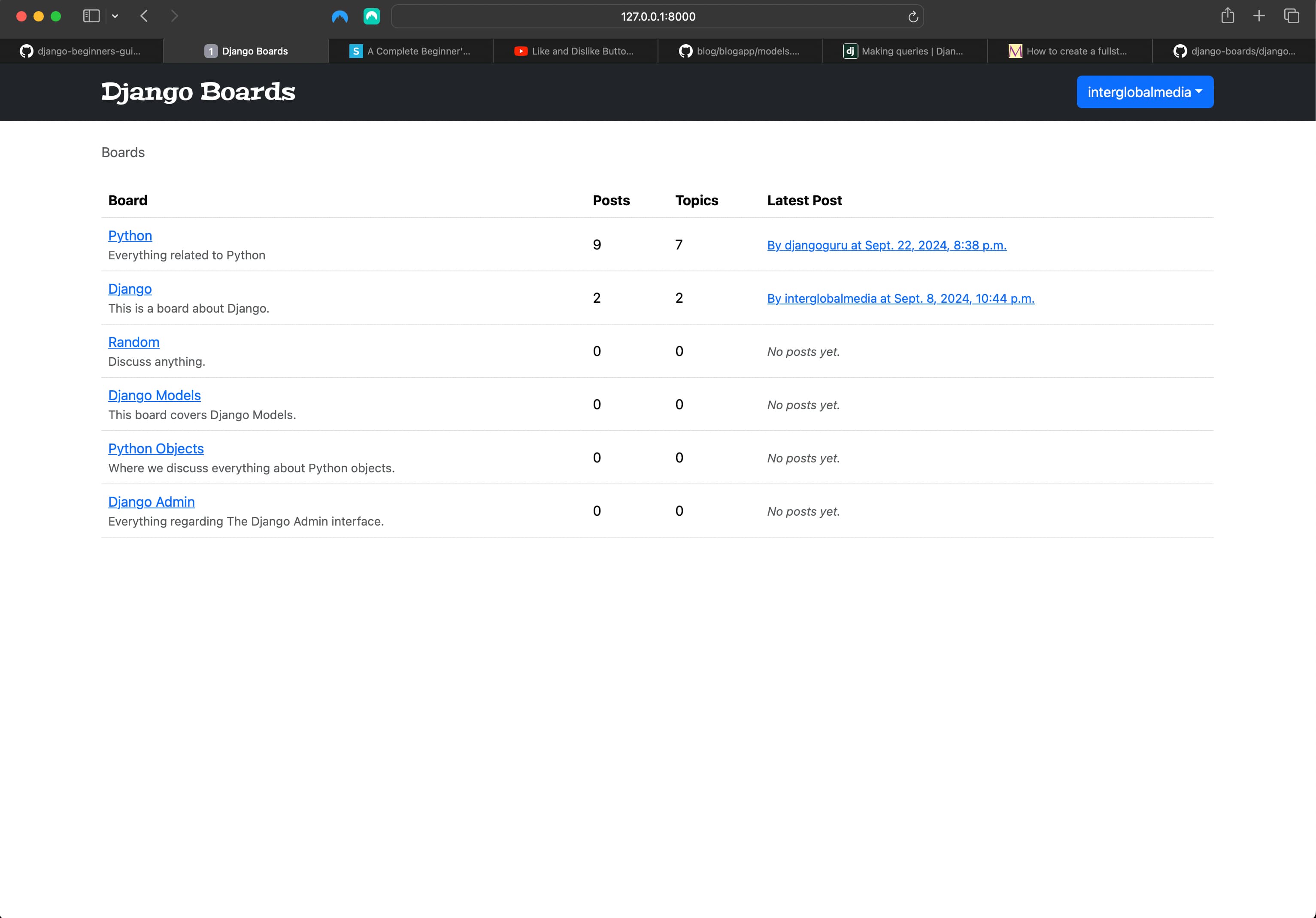Open latest post by djangoguru
Image resolution: width=1316 pixels, height=918 pixels.
coord(887,246)
